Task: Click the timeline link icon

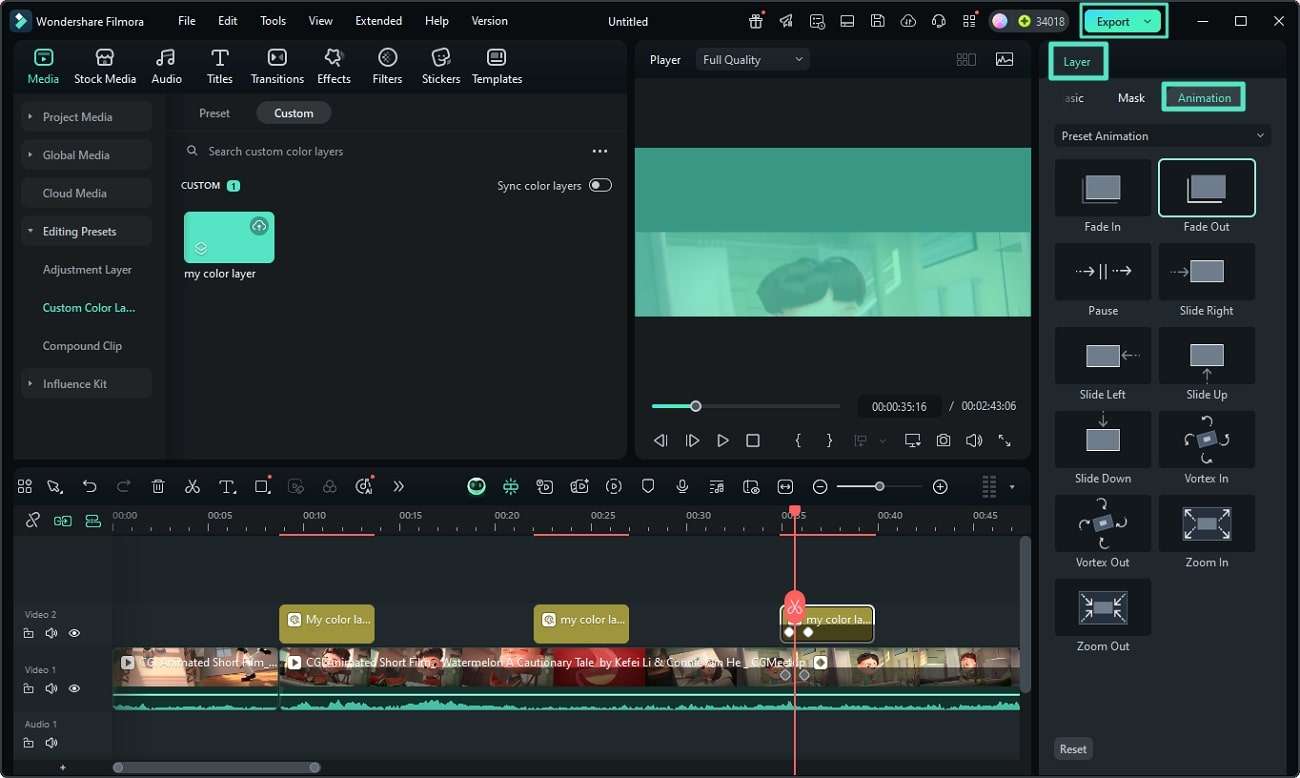Action: pos(33,520)
